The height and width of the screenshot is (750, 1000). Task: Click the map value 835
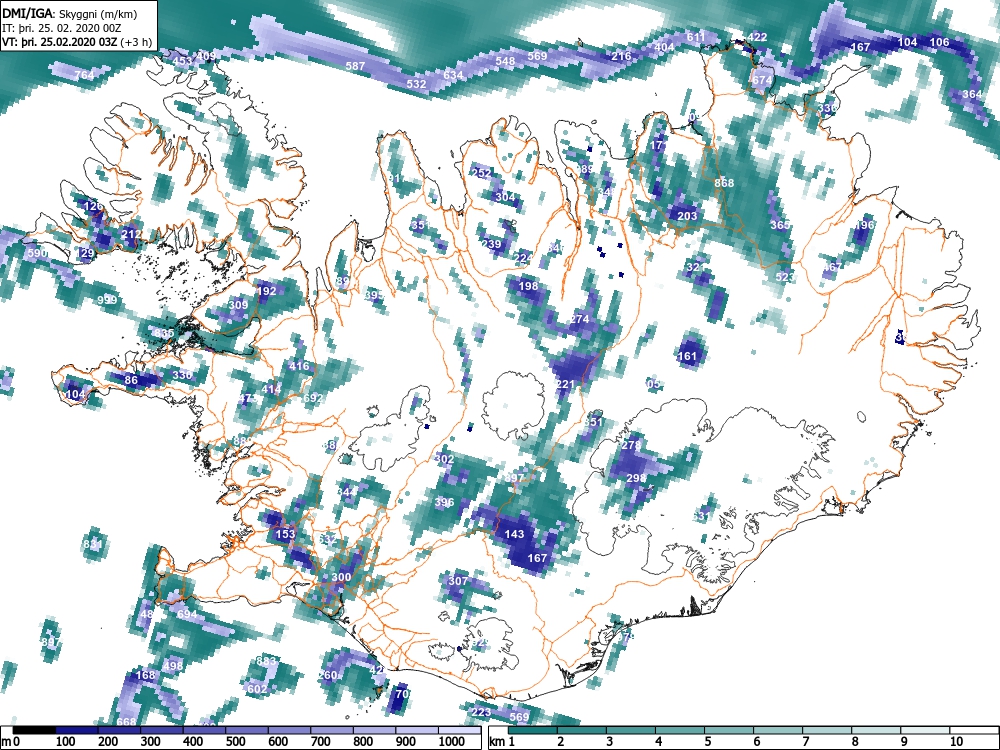click(164, 334)
